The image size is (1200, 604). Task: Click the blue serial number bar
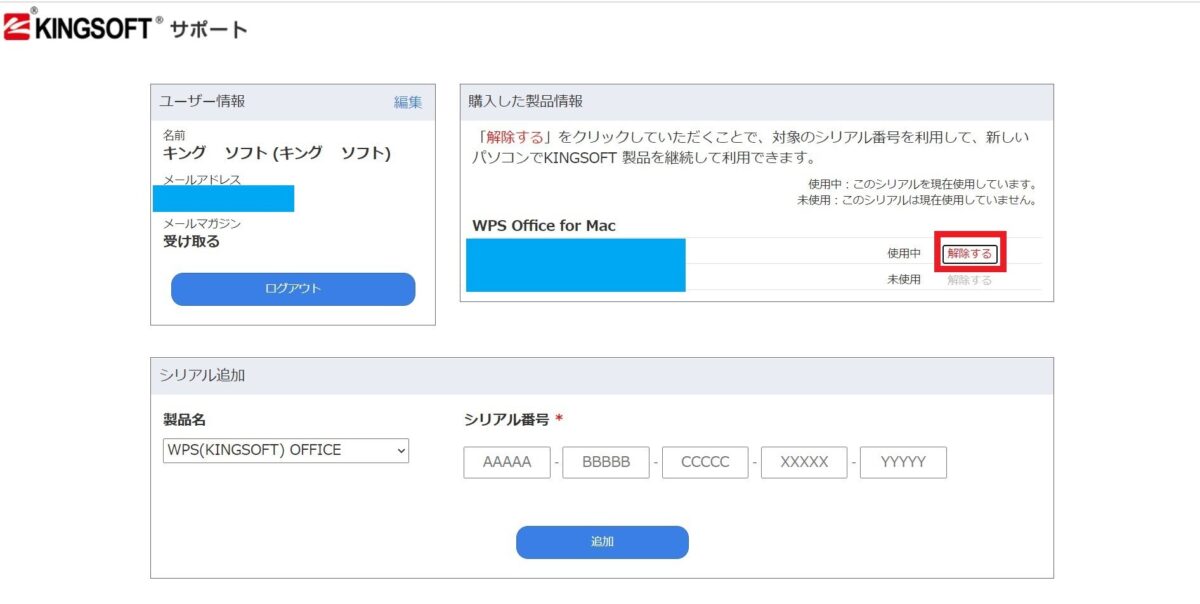tap(575, 265)
